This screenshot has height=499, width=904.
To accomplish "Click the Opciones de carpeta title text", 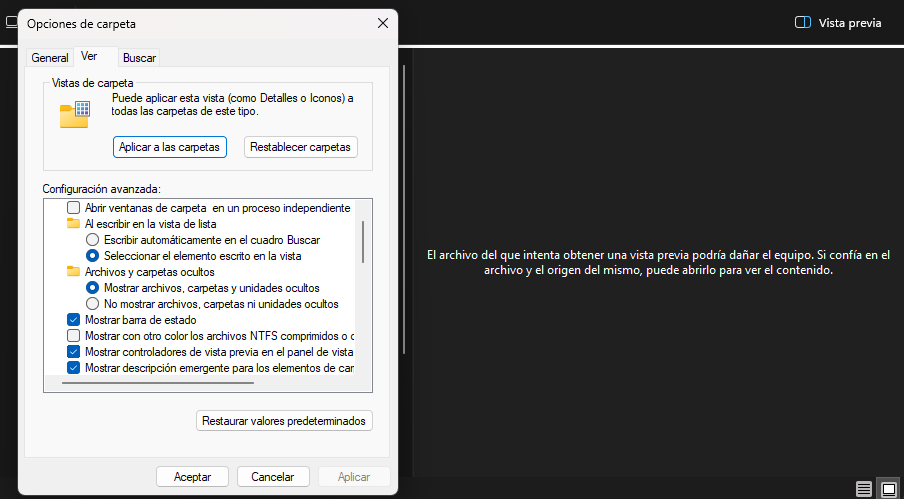I will coord(81,24).
